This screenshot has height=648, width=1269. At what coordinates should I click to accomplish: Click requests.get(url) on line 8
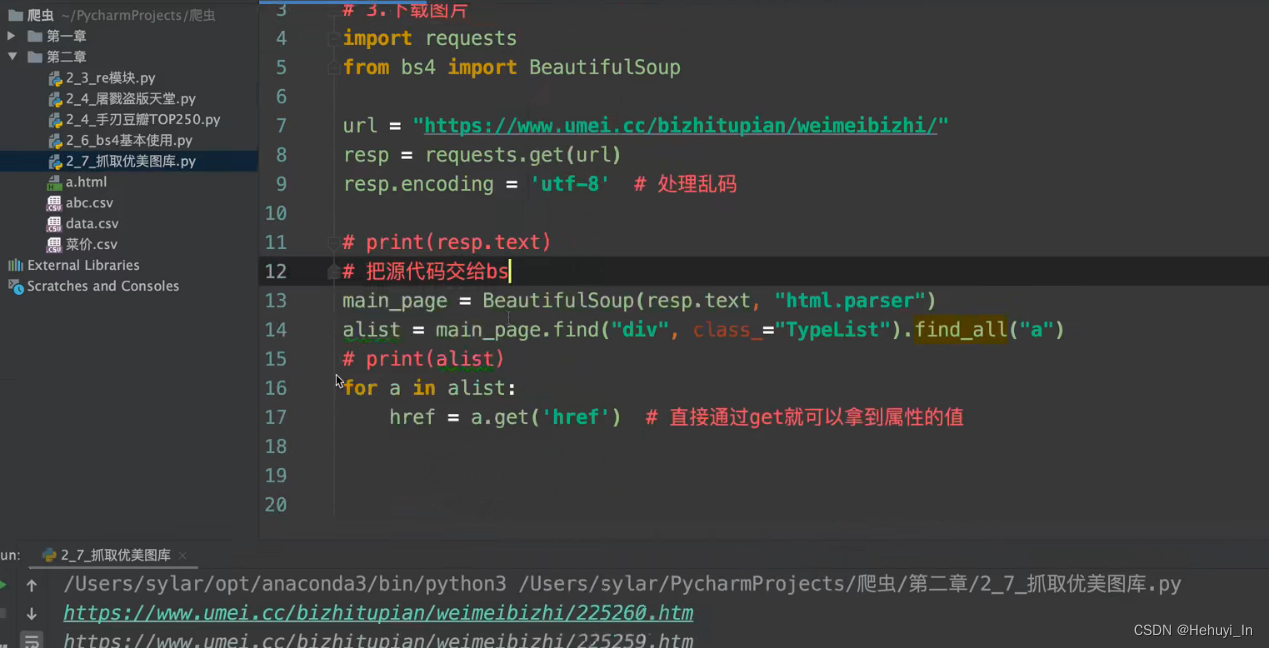(x=523, y=155)
